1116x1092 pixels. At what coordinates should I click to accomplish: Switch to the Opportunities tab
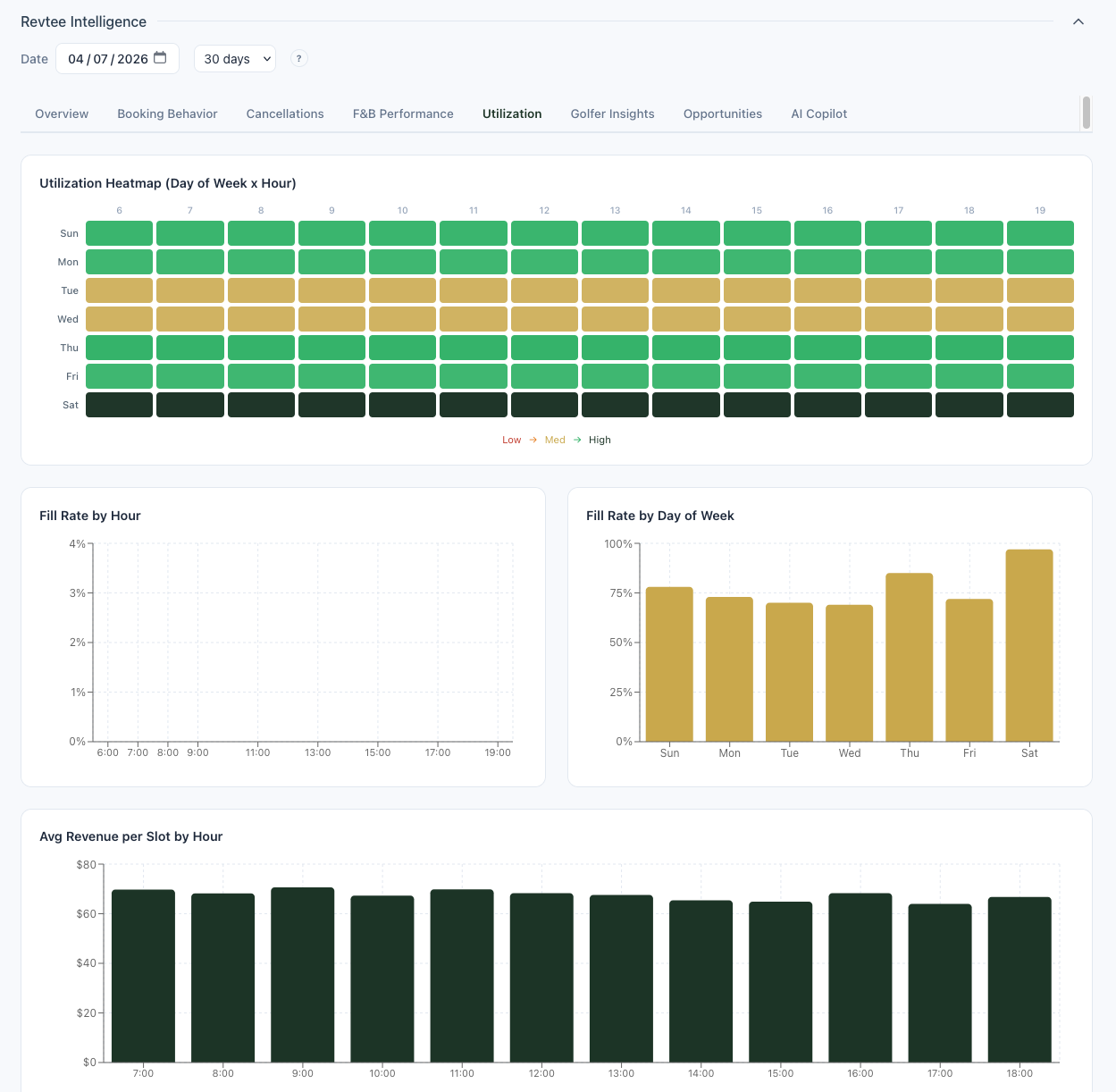click(x=722, y=113)
